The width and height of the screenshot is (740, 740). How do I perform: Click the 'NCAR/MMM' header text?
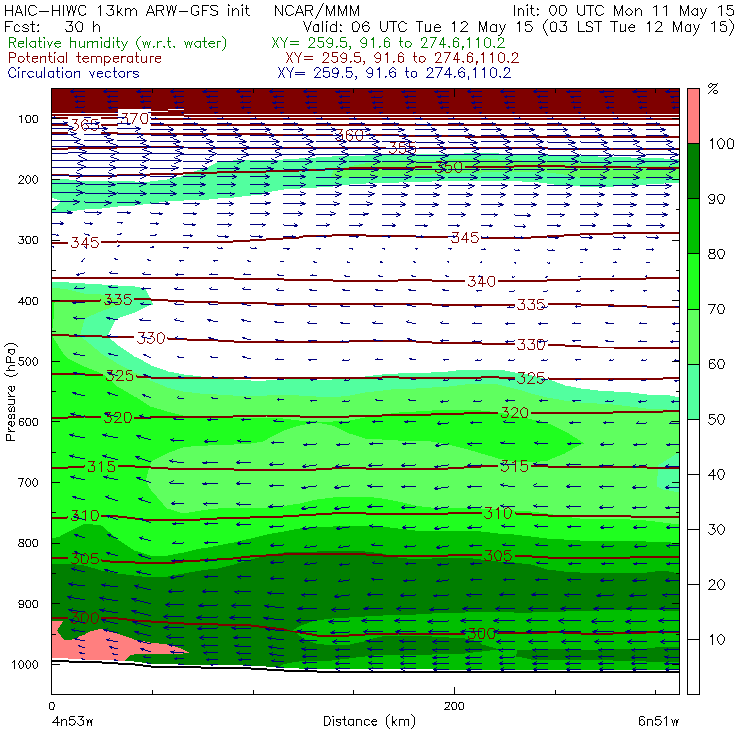click(x=317, y=11)
